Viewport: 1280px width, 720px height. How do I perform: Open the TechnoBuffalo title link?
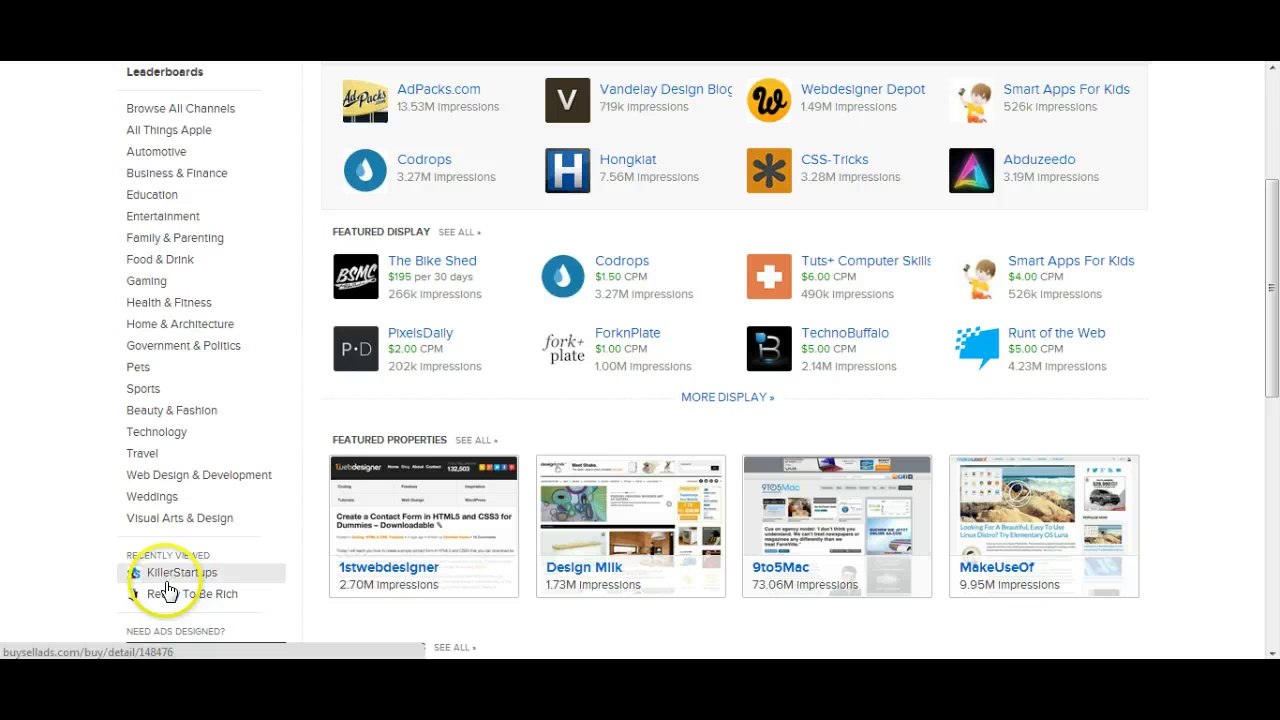pos(845,333)
